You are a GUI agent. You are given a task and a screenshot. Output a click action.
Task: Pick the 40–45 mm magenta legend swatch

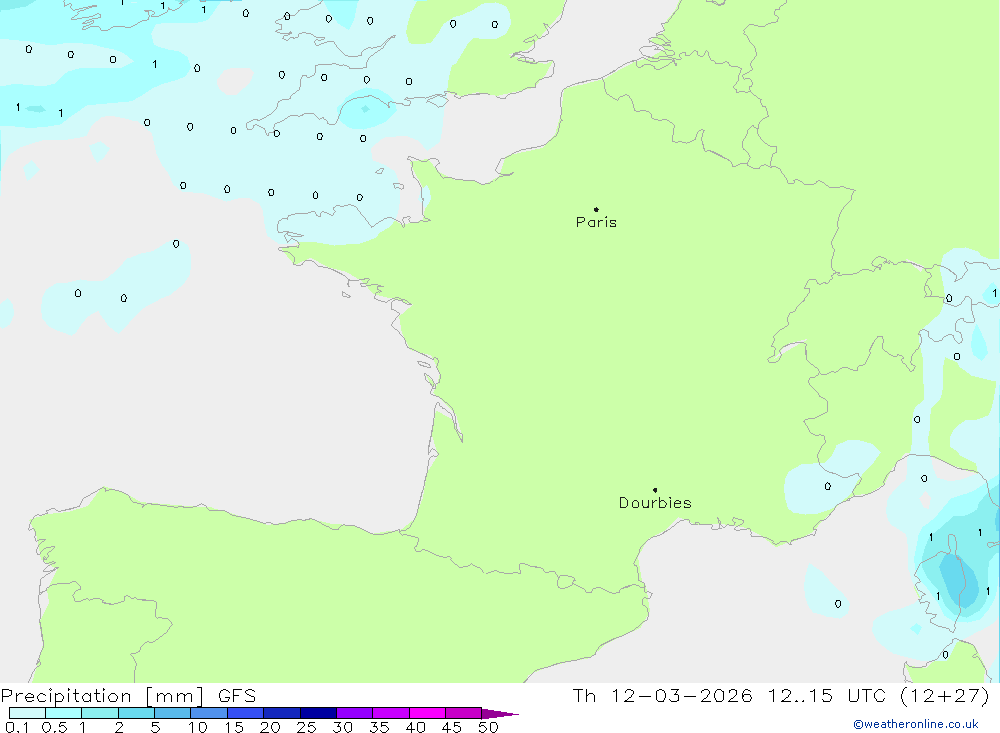click(x=427, y=713)
